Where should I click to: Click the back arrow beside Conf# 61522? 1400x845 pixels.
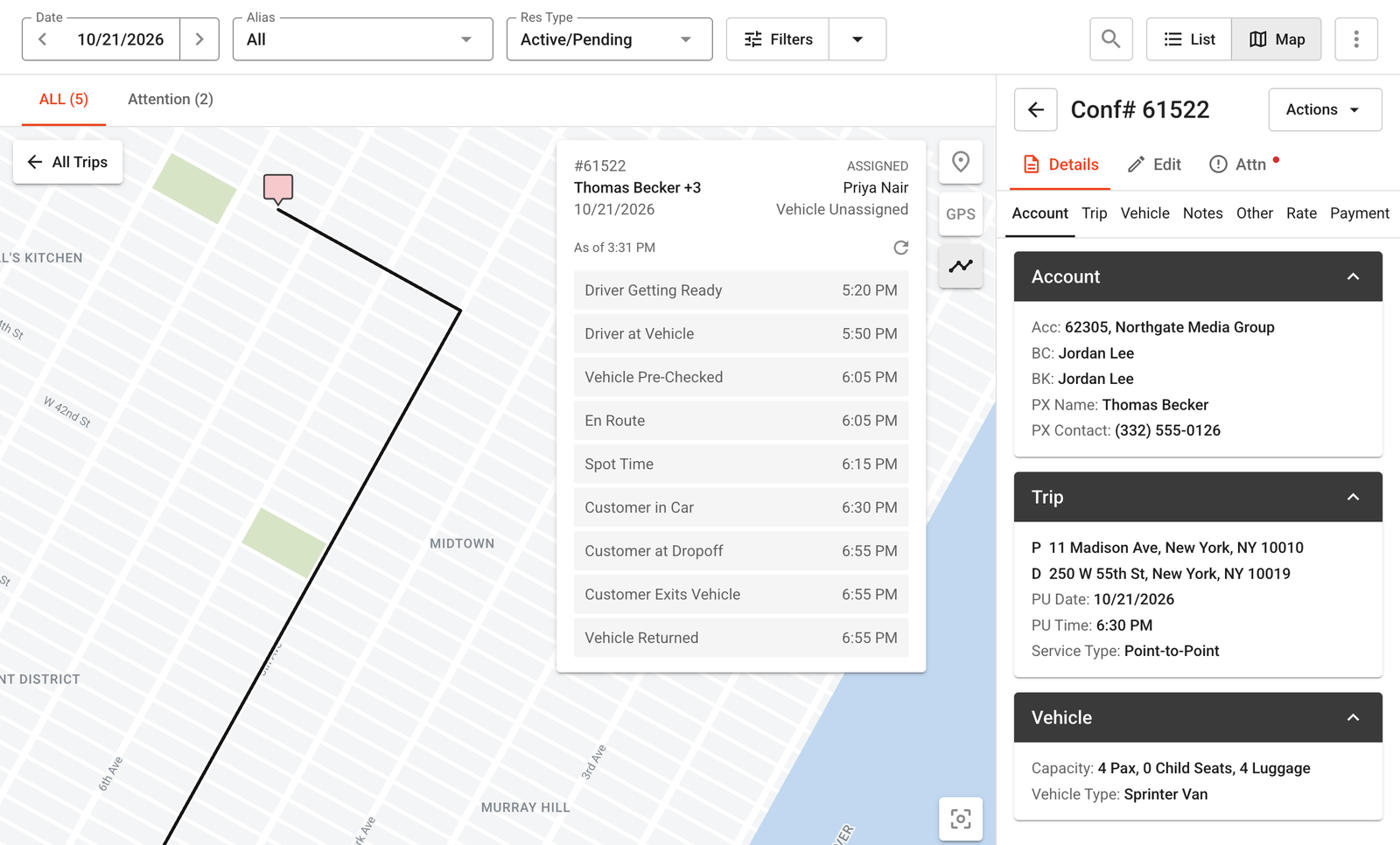coord(1036,109)
